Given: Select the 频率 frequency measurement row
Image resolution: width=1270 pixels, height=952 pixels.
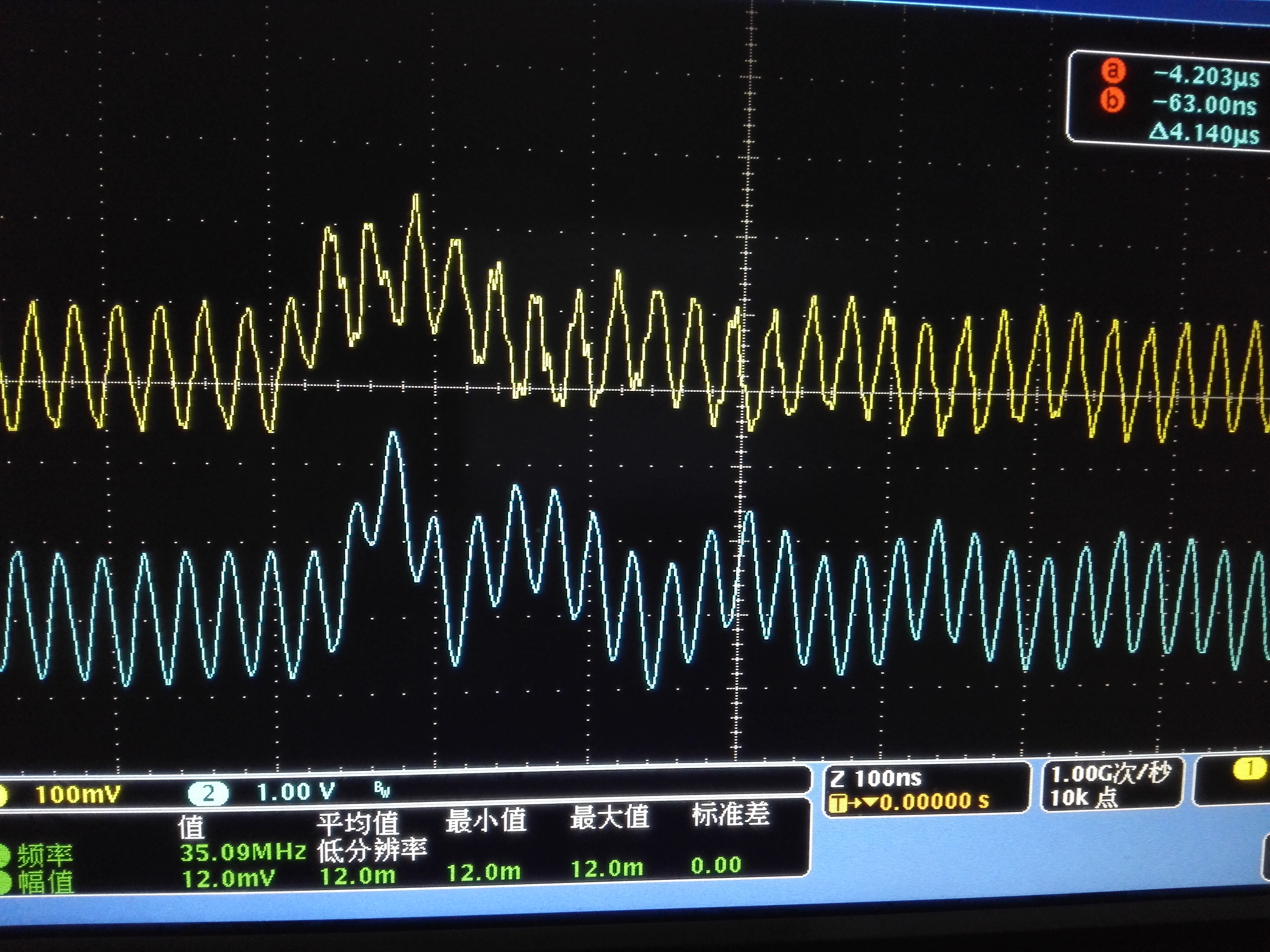Looking at the screenshot, I should coord(45,856).
